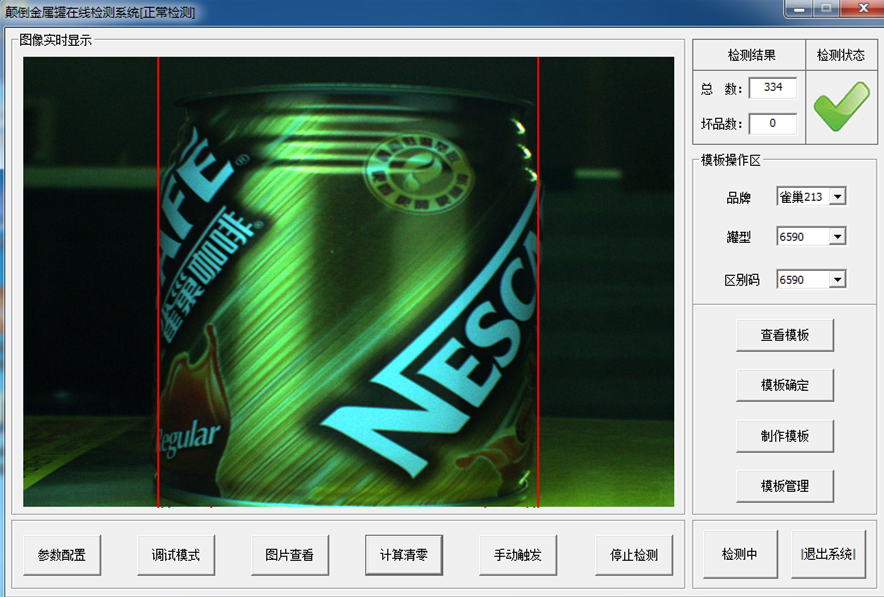Close the inspection system window

[x=863, y=8]
